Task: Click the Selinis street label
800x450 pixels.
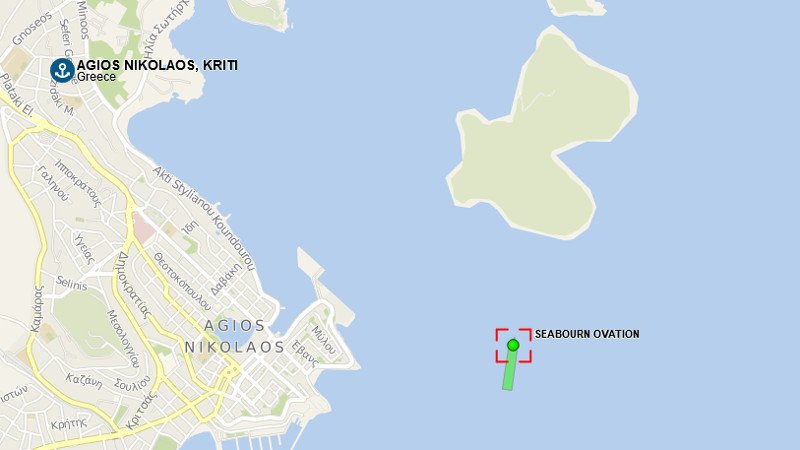Action: click(72, 283)
